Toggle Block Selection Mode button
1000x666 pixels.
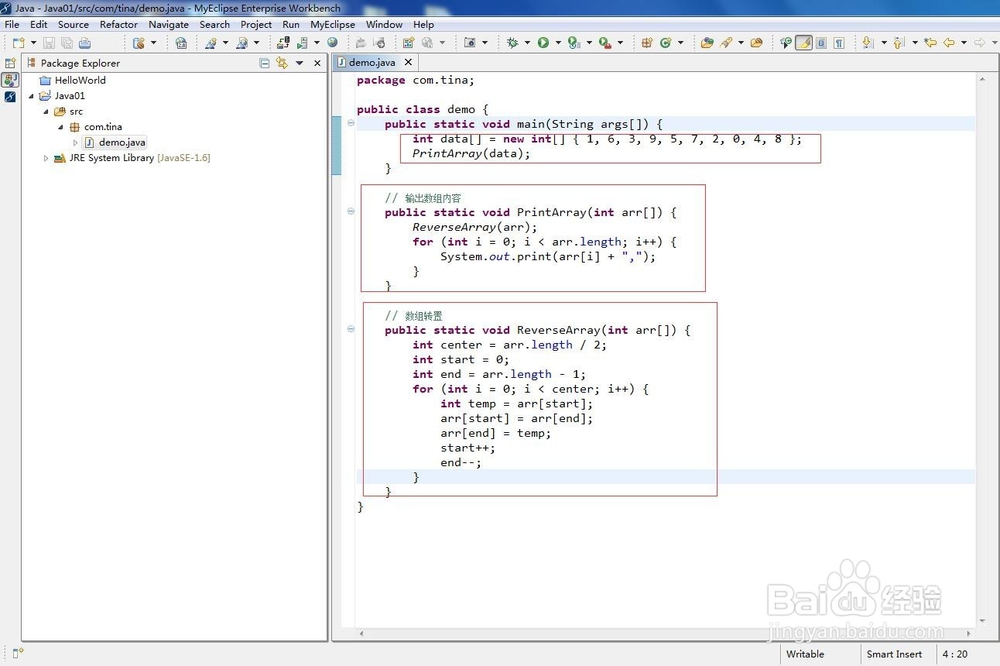click(821, 43)
